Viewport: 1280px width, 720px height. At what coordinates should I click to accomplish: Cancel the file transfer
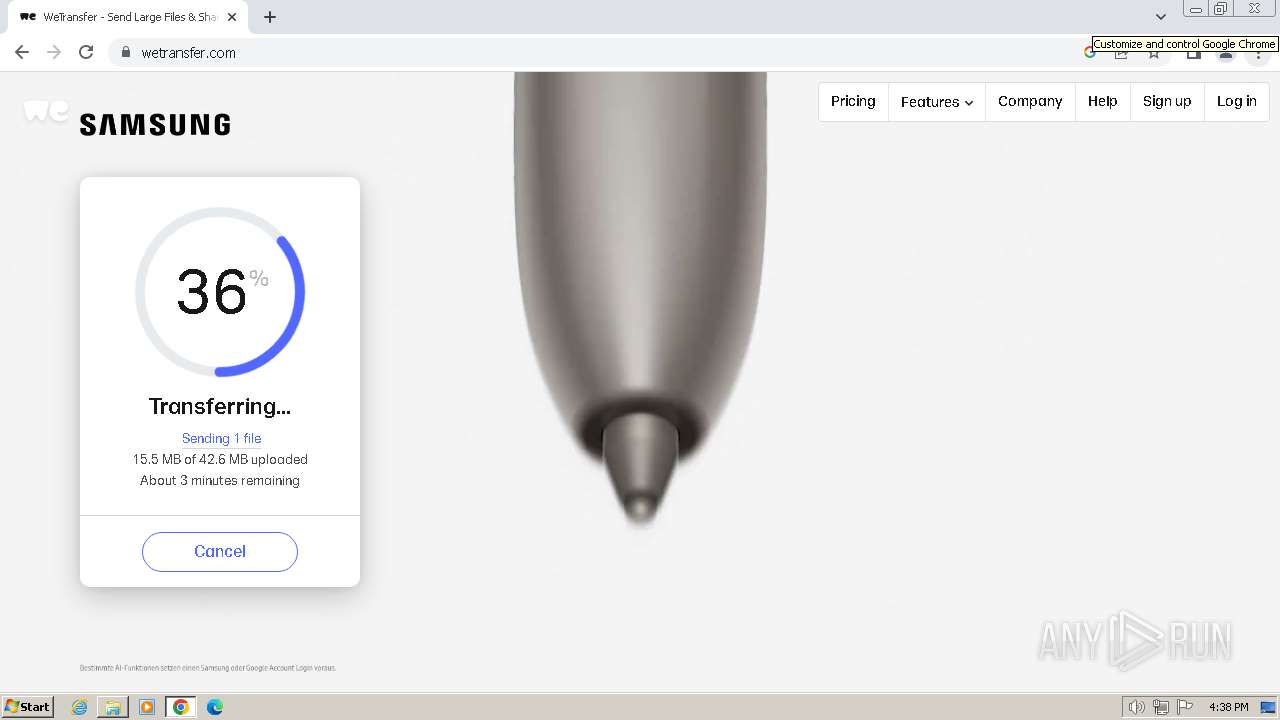click(x=220, y=552)
